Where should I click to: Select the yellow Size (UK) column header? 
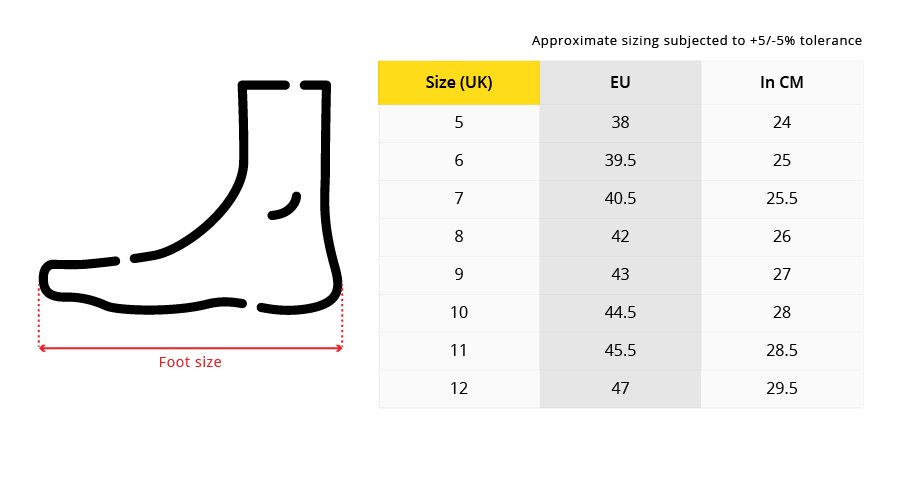[x=459, y=83]
